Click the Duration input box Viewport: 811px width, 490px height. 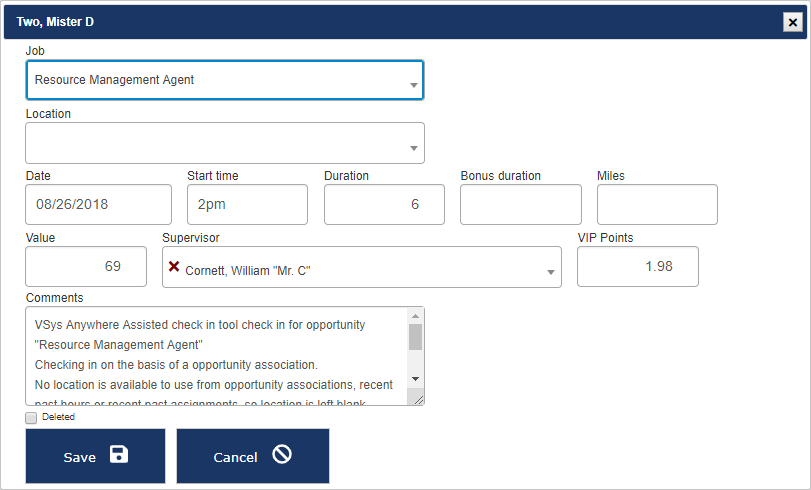pos(384,205)
